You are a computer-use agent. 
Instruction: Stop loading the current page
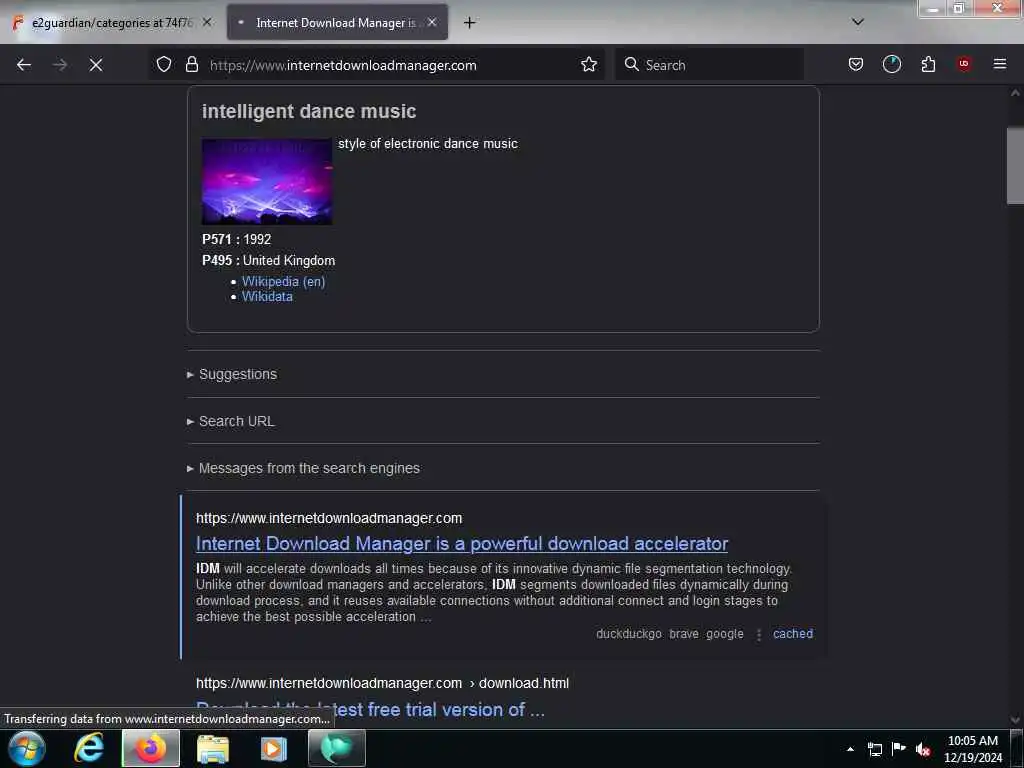(x=96, y=65)
